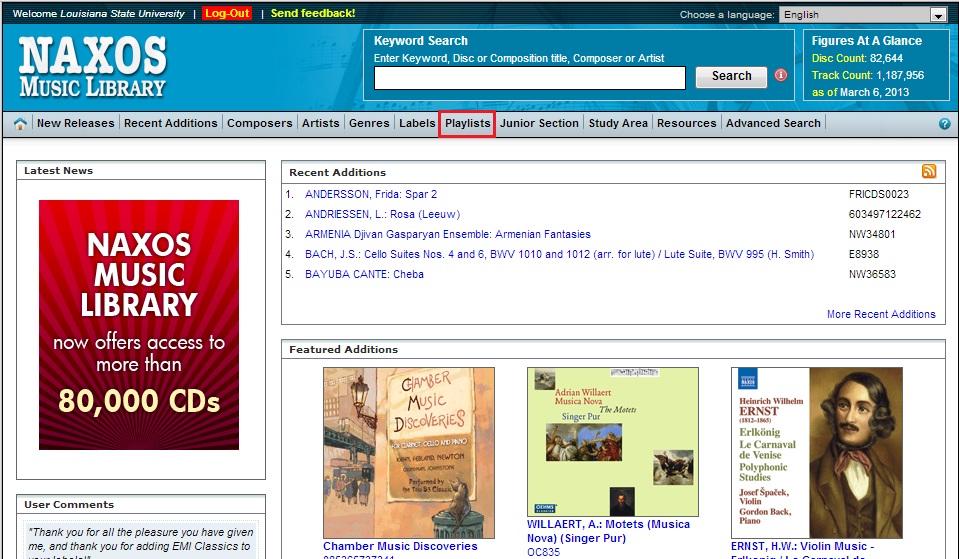Go to the home page icon
This screenshot has width=959, height=559.
pyautogui.click(x=20, y=124)
